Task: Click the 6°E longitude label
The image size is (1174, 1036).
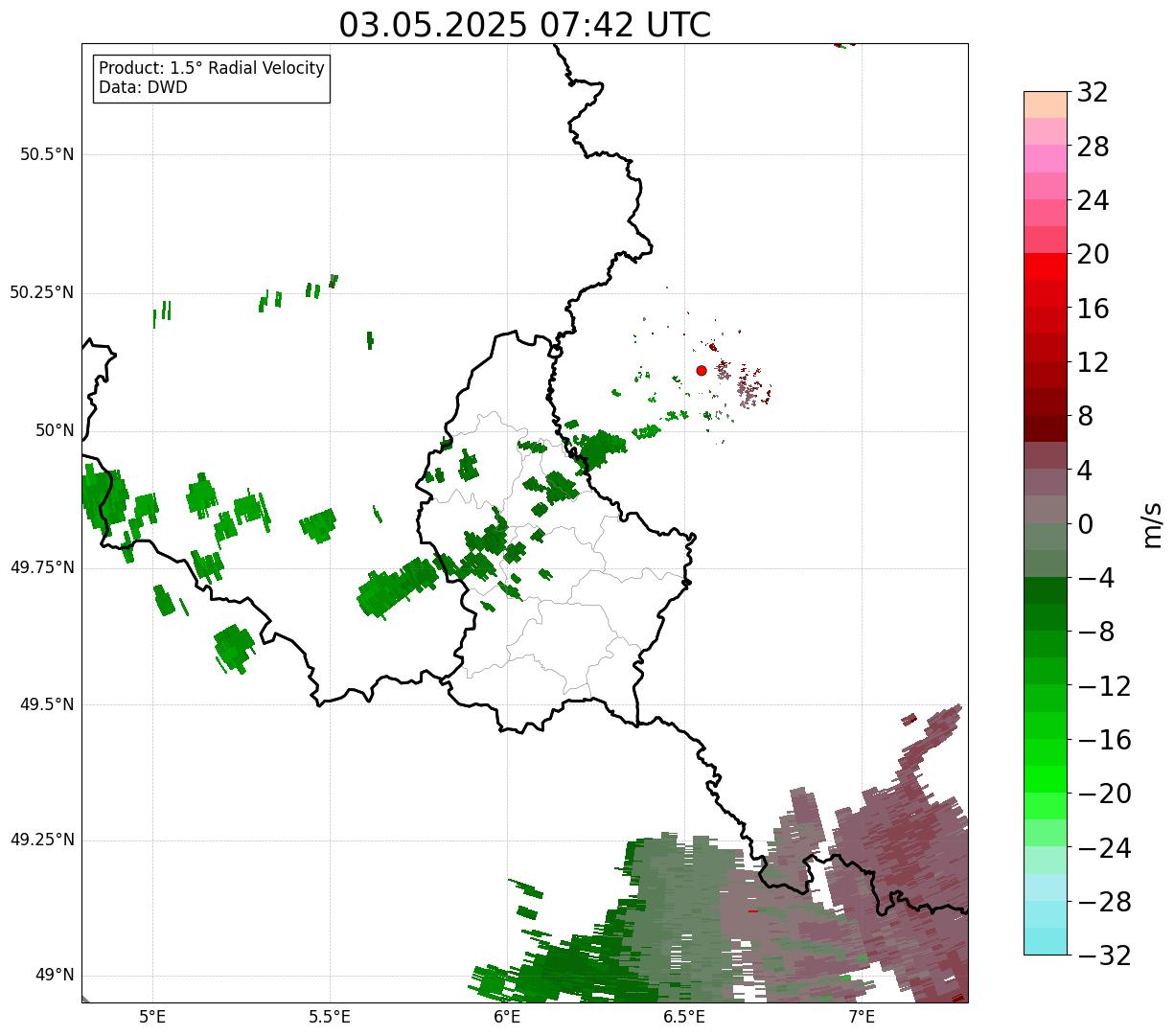Action: [508, 1017]
